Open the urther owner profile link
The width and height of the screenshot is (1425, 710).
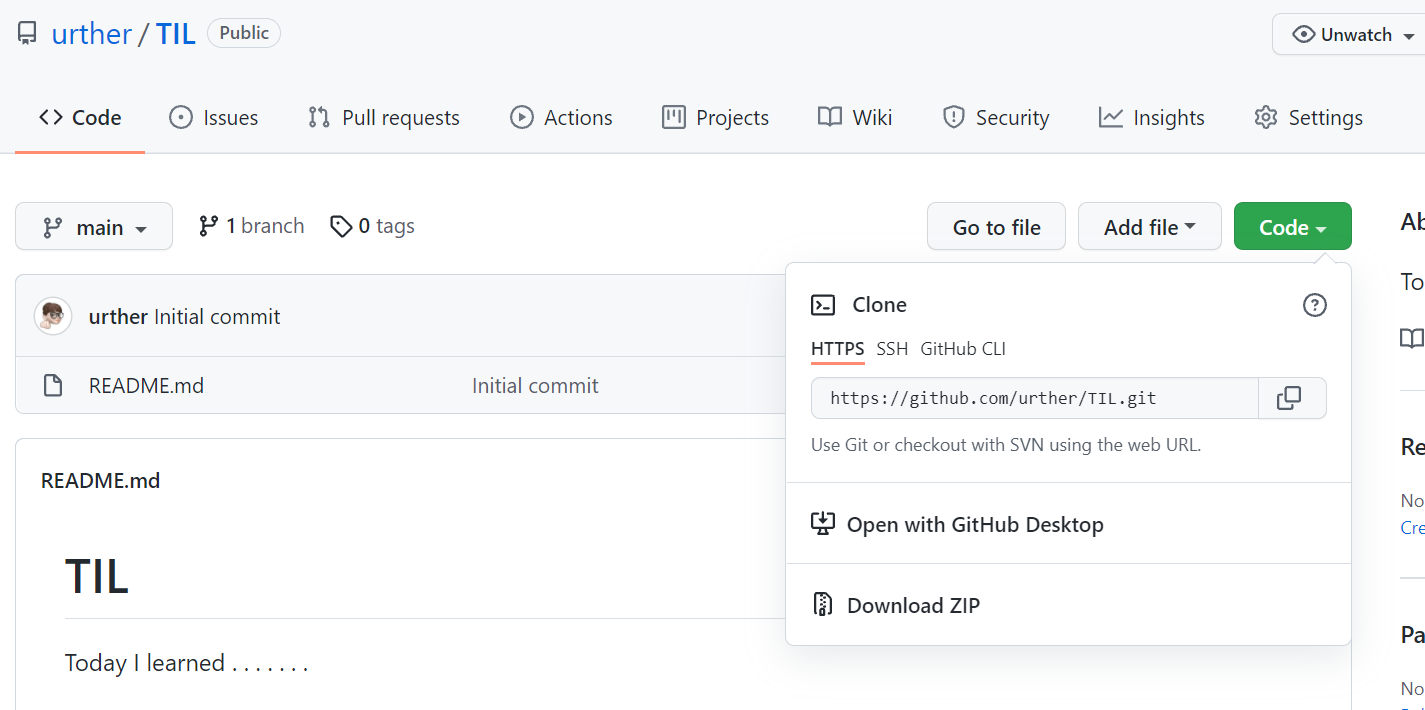pos(92,34)
